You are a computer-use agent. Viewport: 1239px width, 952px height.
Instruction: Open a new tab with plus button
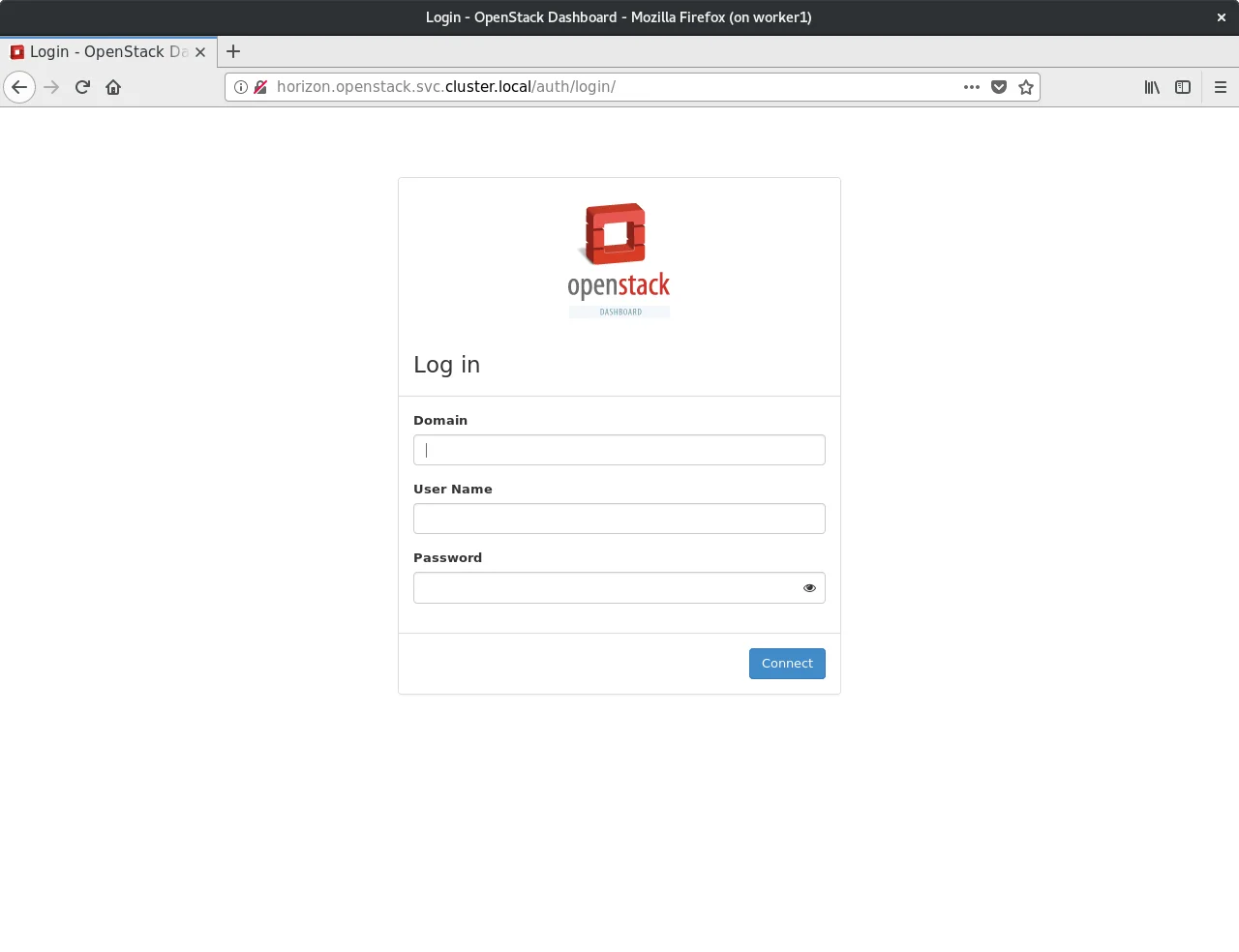233,52
